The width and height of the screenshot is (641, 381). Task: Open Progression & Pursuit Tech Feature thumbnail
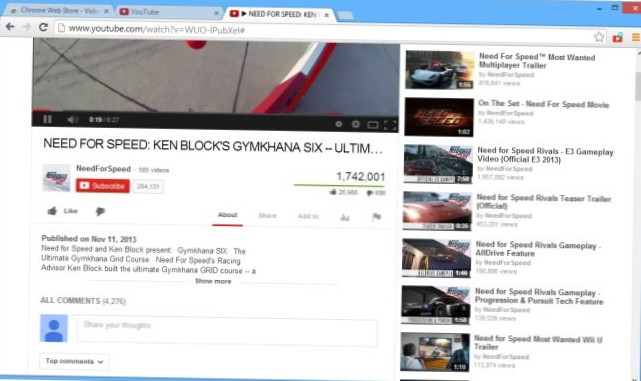pyautogui.click(x=435, y=305)
